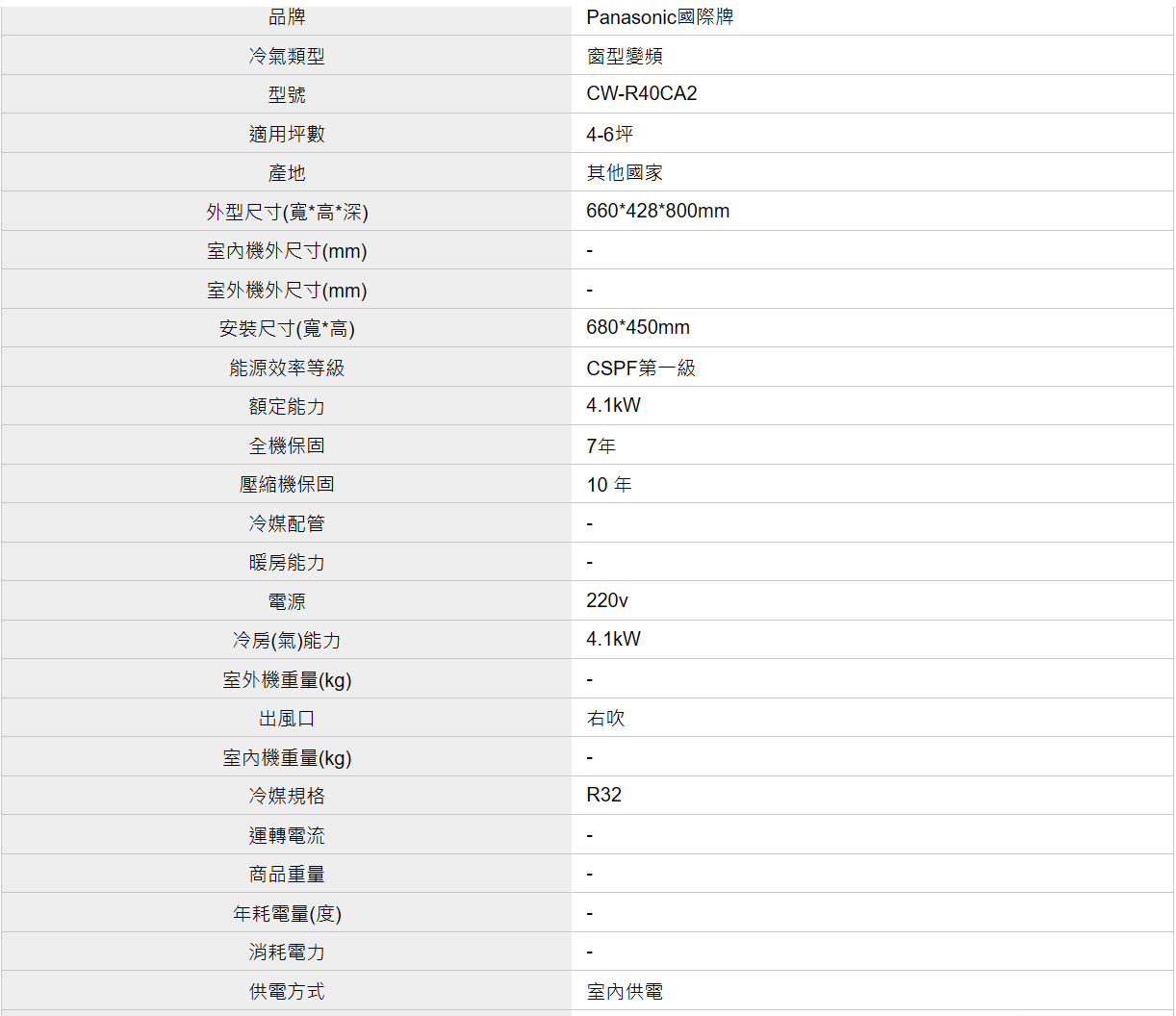1176x1016 pixels.
Task: Select the 10 年 compressor warranty value
Action: (x=609, y=485)
